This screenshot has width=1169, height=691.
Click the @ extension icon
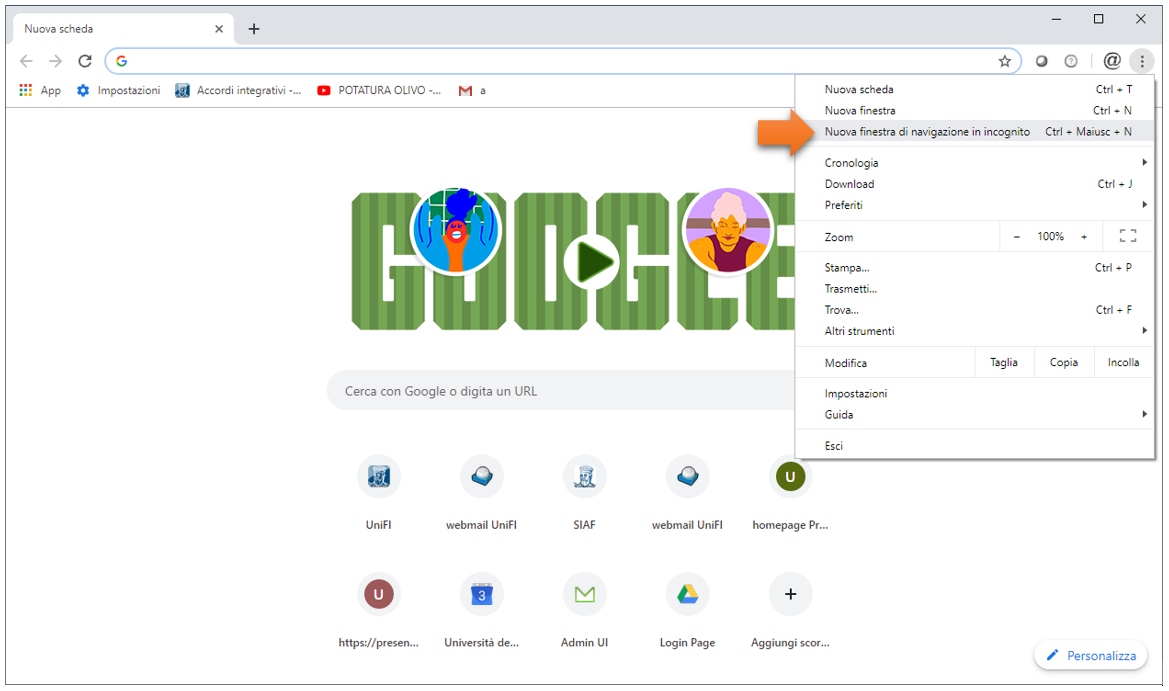tap(1112, 61)
